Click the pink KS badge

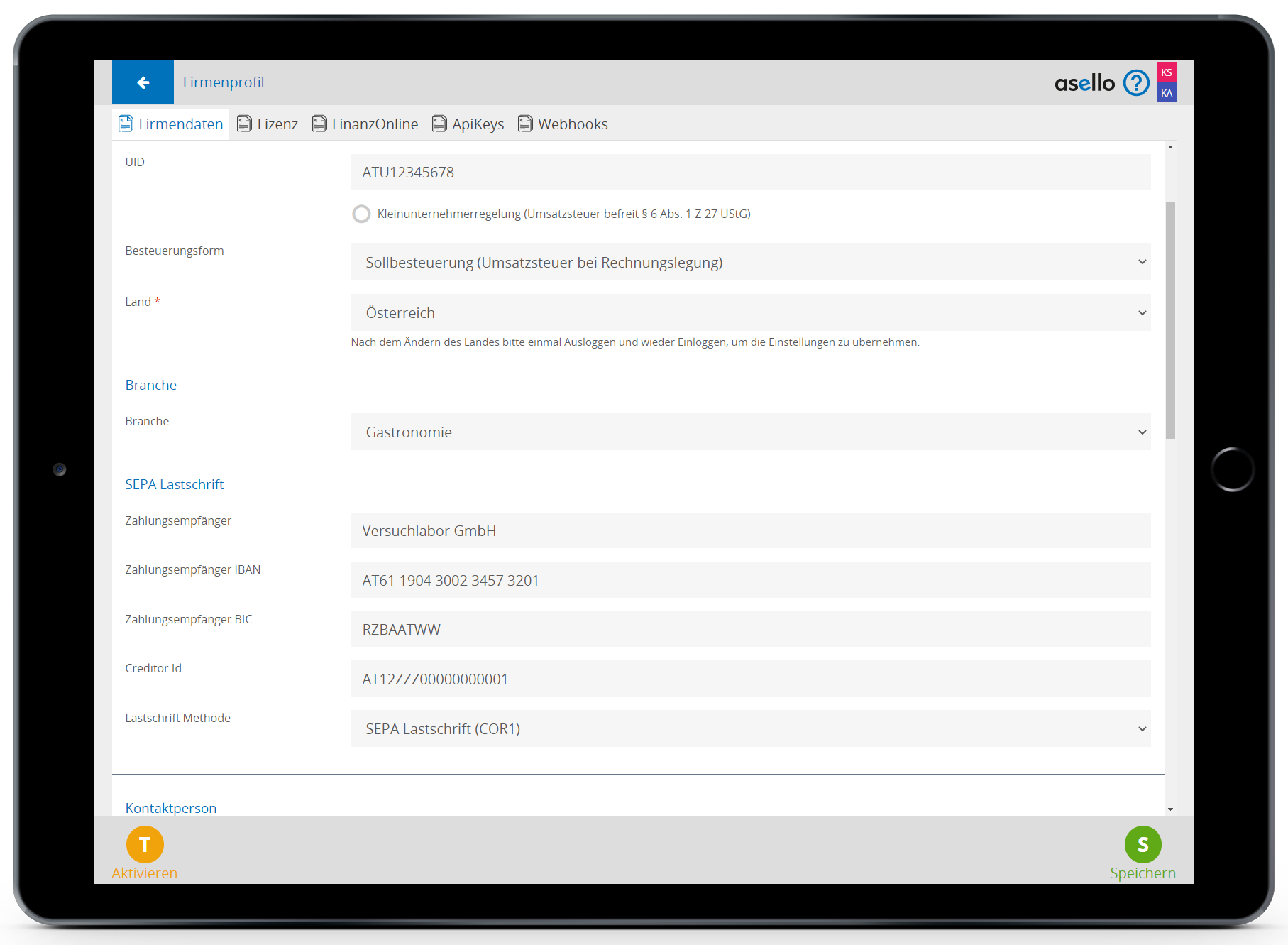pos(1166,72)
